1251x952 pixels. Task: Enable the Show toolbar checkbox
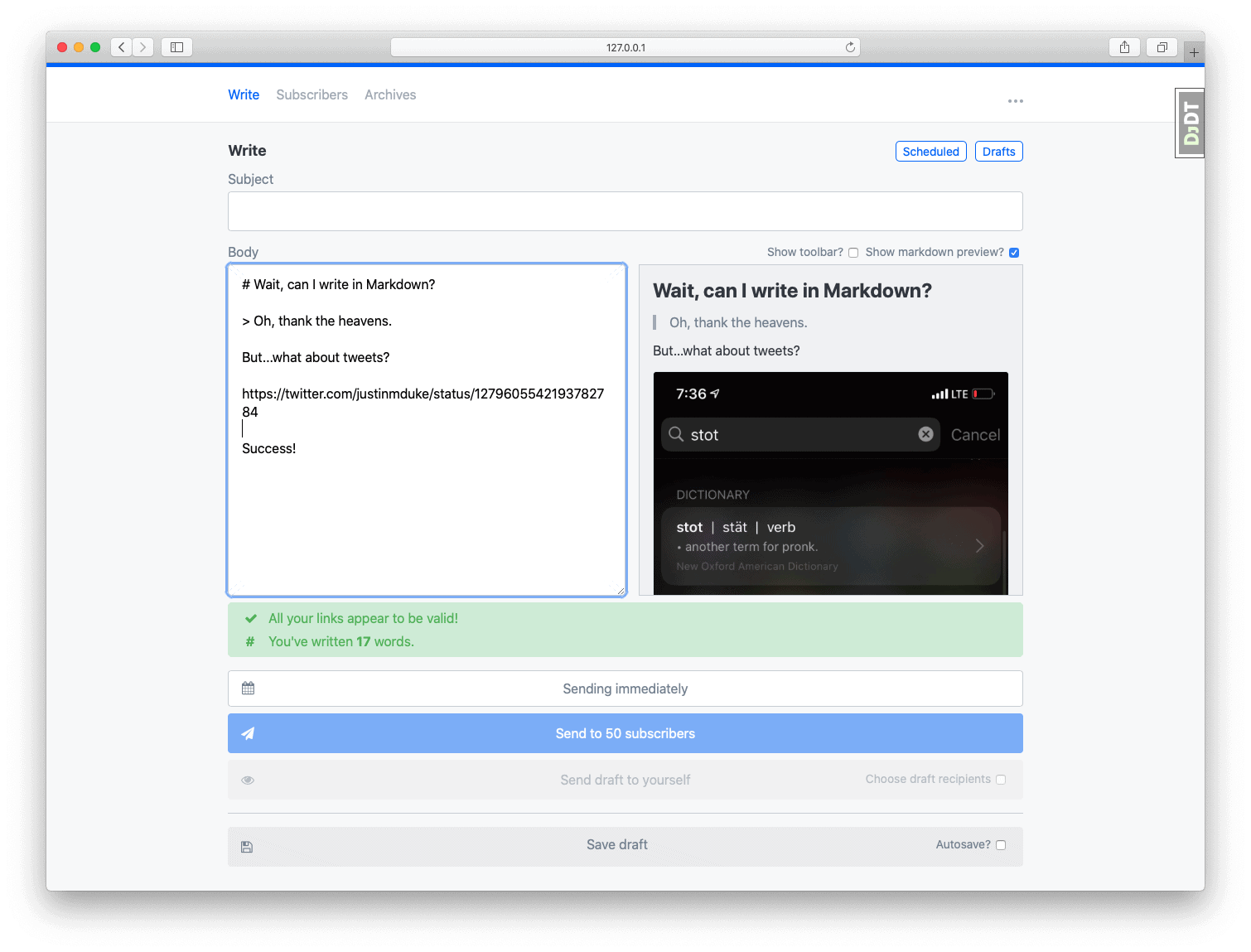[853, 253]
